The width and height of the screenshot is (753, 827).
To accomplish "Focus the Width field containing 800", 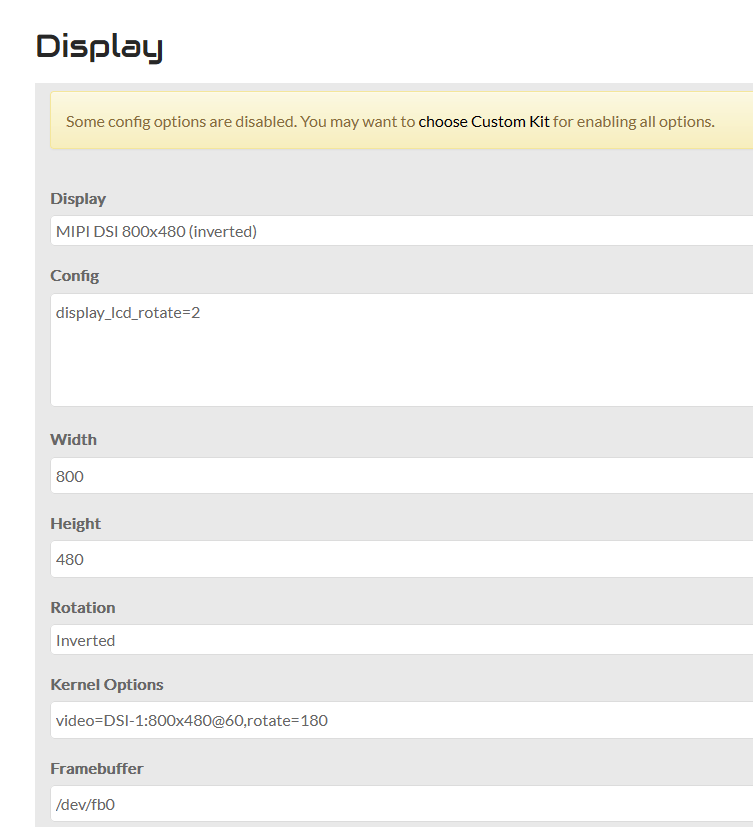I will tap(400, 476).
